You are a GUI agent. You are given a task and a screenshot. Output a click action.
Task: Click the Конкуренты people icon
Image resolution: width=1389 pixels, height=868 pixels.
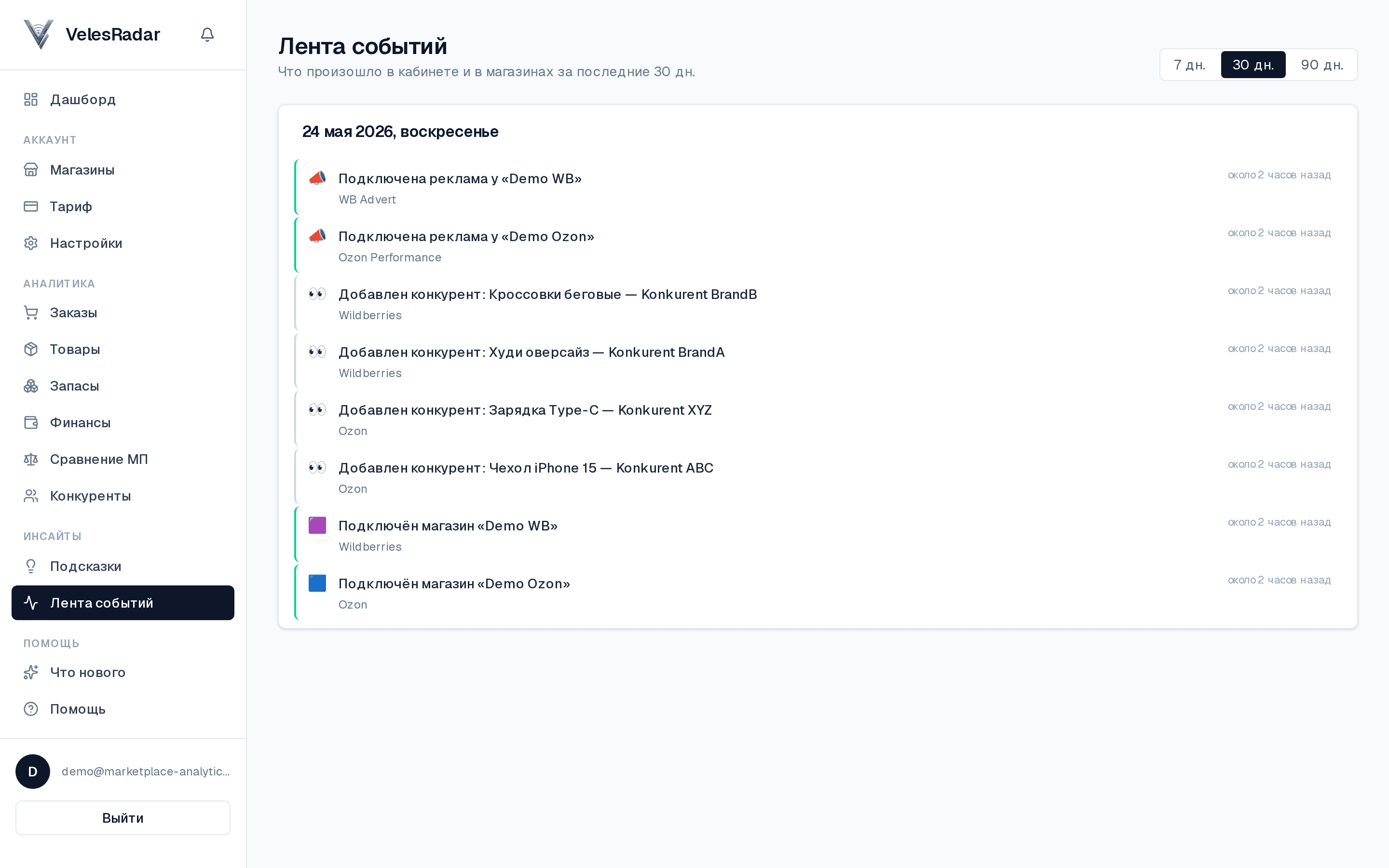pyautogui.click(x=31, y=495)
